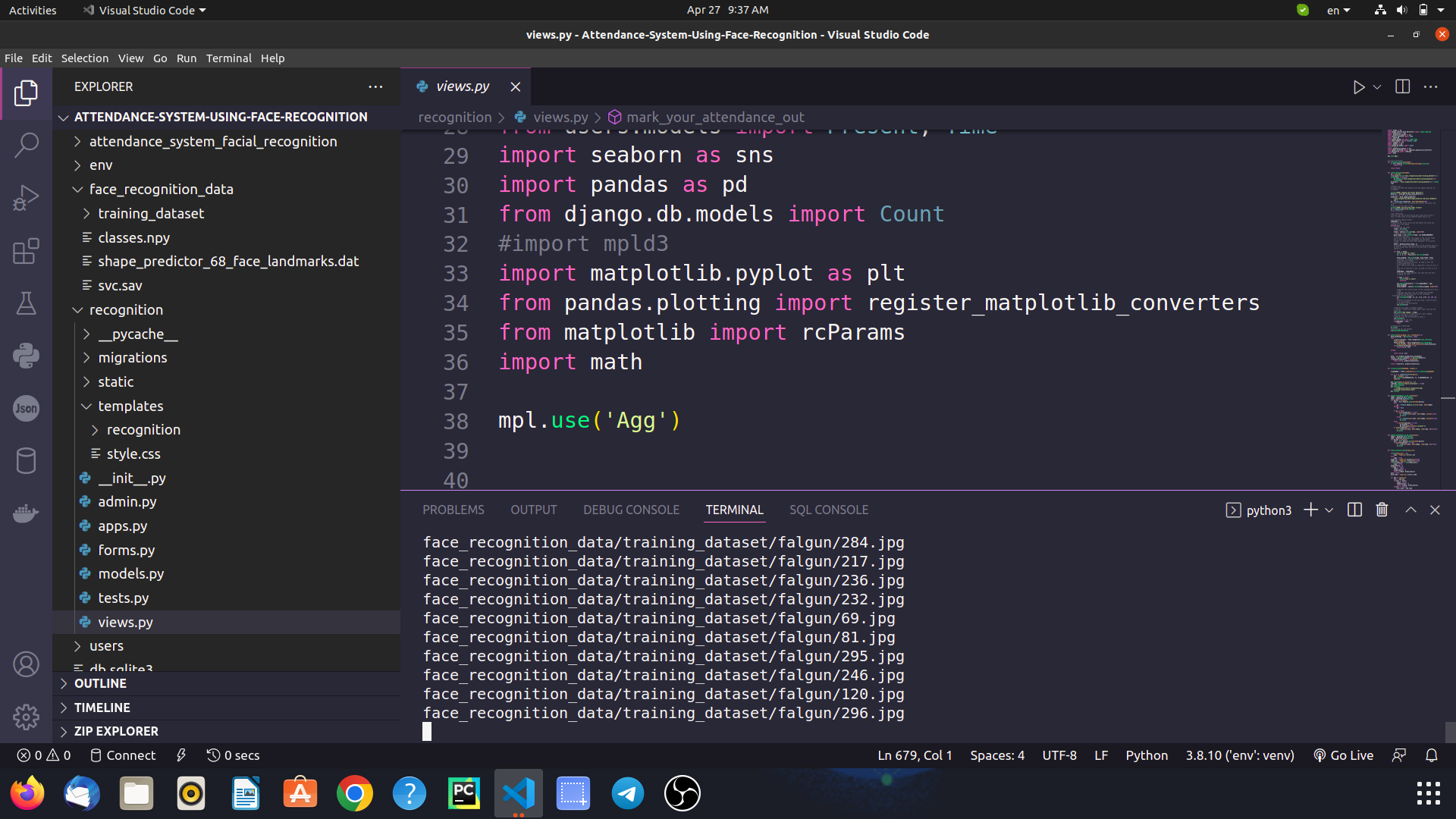
Task: Start the Go Live server
Action: coord(1343,755)
